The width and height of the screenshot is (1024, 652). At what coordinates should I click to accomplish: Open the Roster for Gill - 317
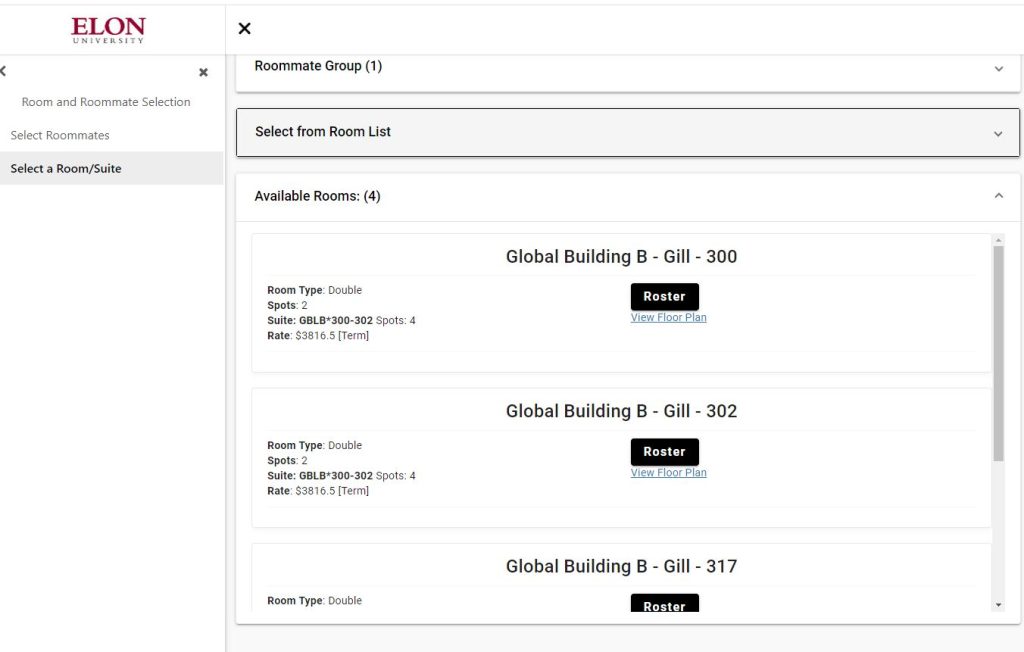[664, 604]
